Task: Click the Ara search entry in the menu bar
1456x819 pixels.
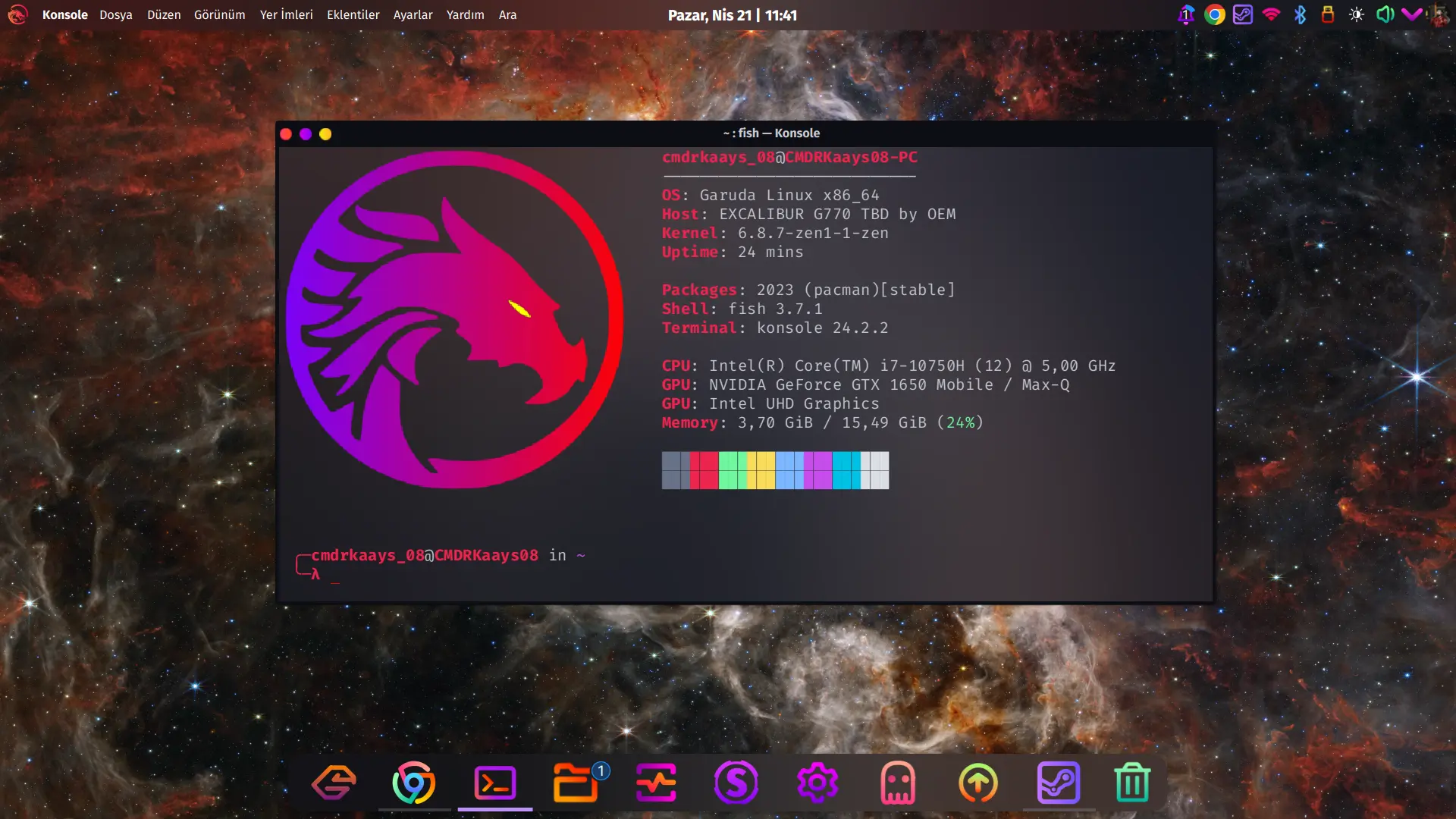Action: [508, 15]
